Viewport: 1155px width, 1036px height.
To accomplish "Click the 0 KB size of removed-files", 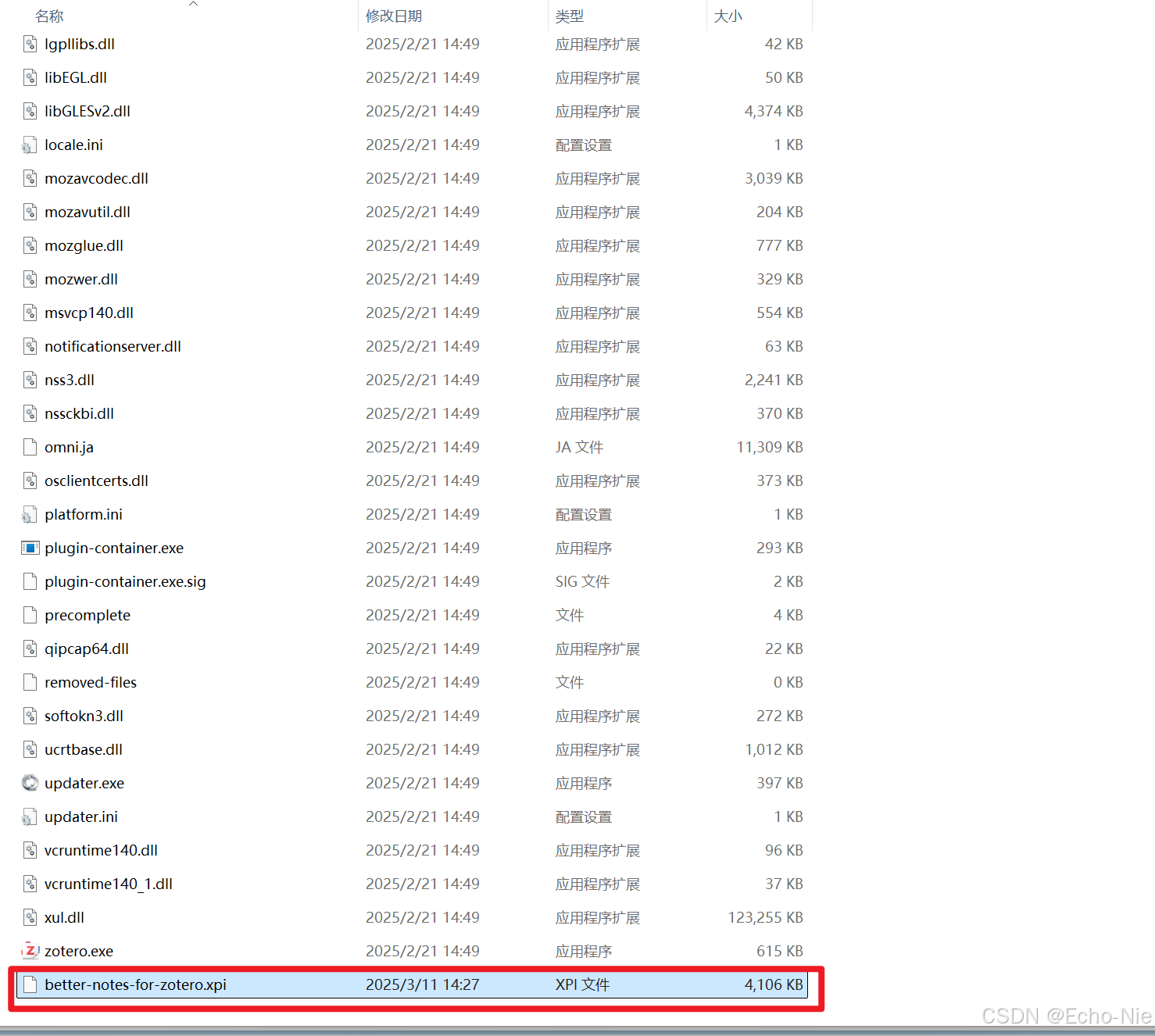I will click(788, 682).
